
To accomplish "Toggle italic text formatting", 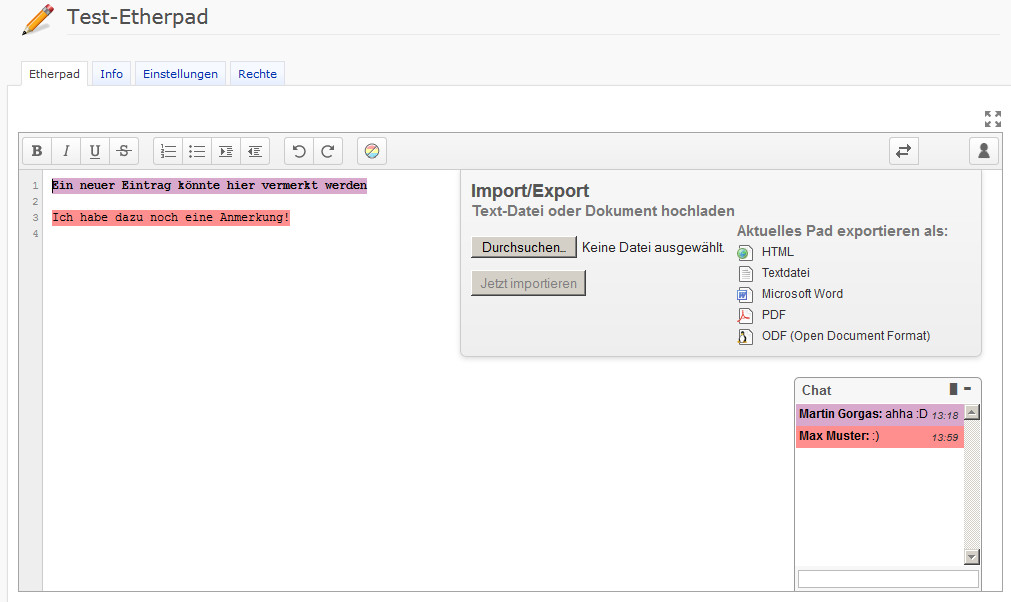I will [x=66, y=151].
